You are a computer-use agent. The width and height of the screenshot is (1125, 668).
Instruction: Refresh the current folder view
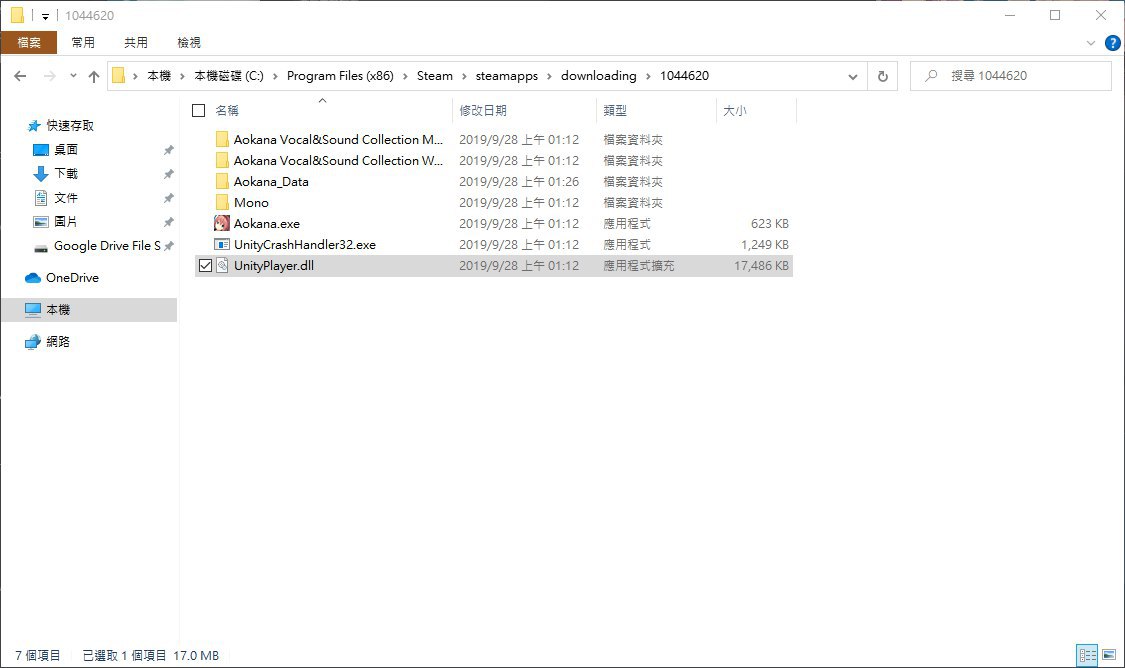(882, 76)
